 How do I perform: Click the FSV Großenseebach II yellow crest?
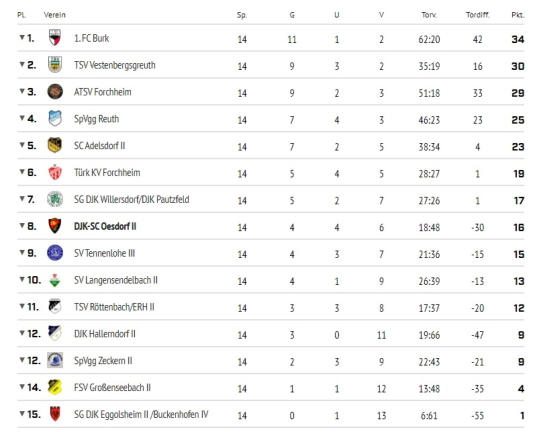tap(55, 387)
